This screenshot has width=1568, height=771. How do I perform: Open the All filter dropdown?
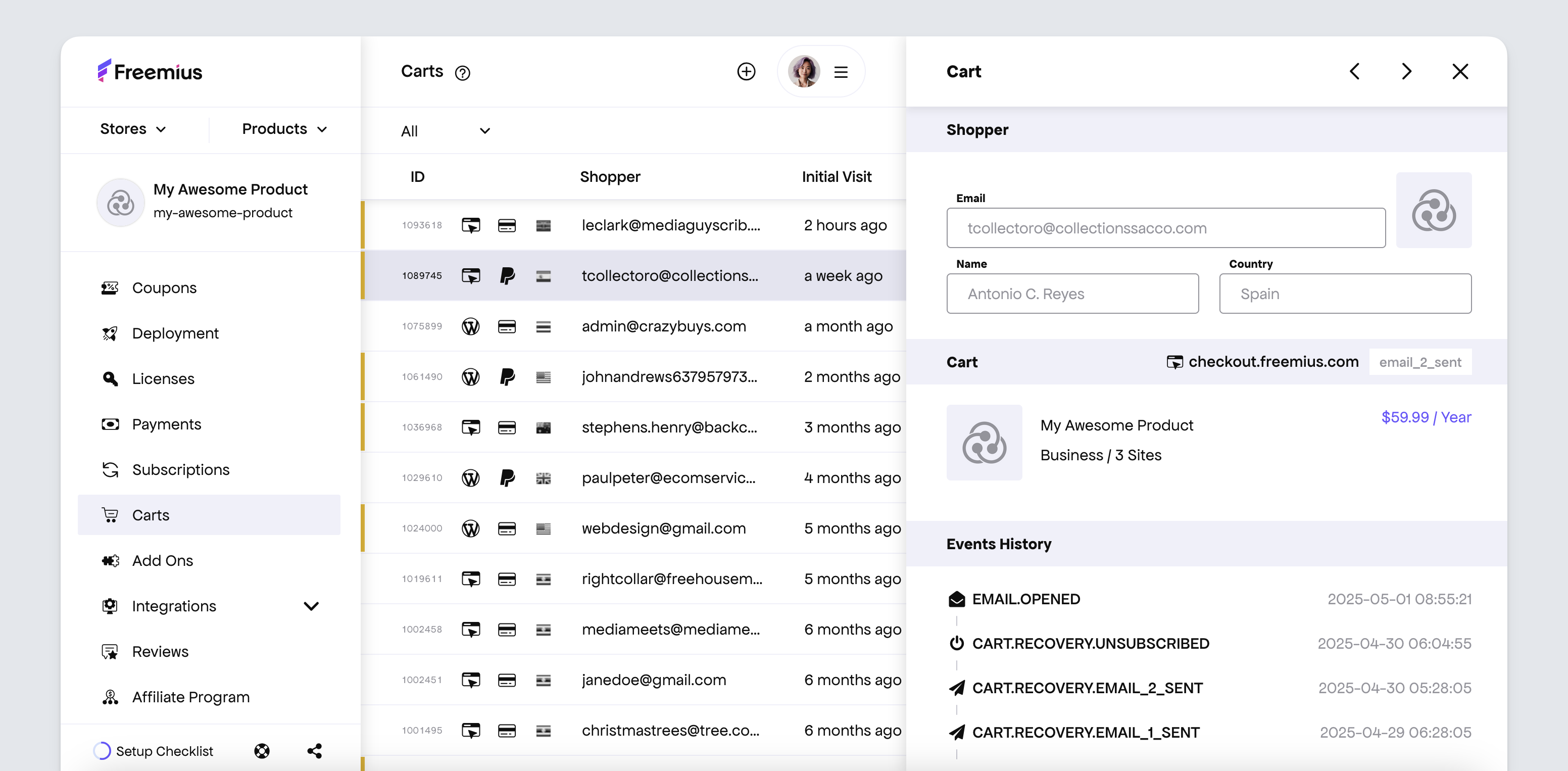coord(446,131)
